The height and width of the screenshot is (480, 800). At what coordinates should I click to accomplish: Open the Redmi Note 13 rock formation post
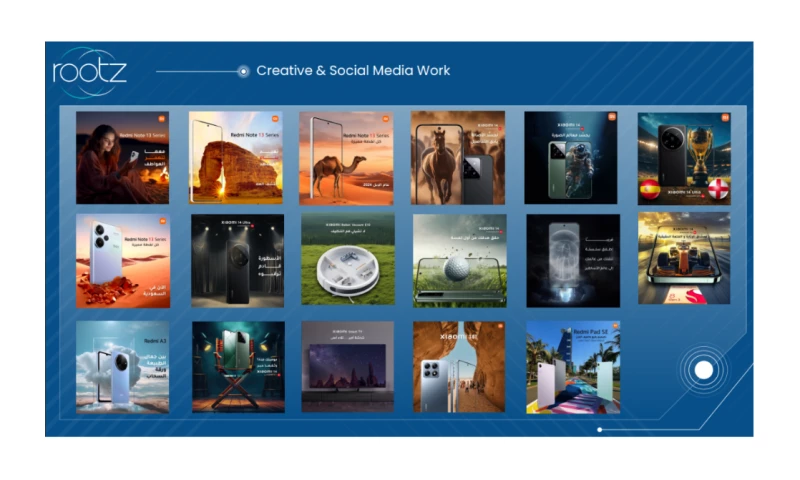point(236,157)
